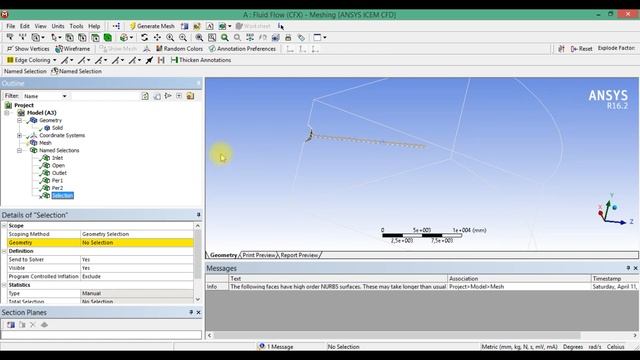Enable Random Colors
This screenshot has width=640, height=360.
click(x=179, y=49)
